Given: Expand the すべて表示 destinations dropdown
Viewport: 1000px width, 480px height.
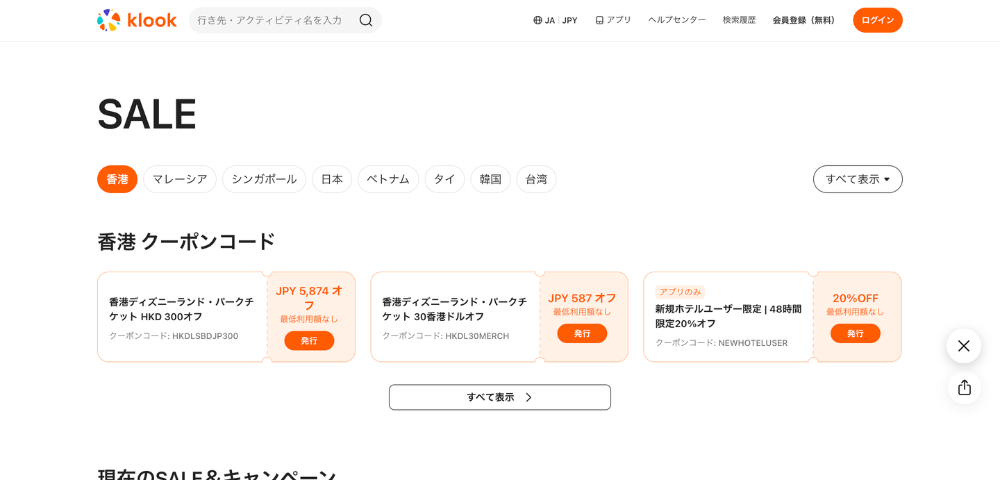Looking at the screenshot, I should click(x=858, y=179).
